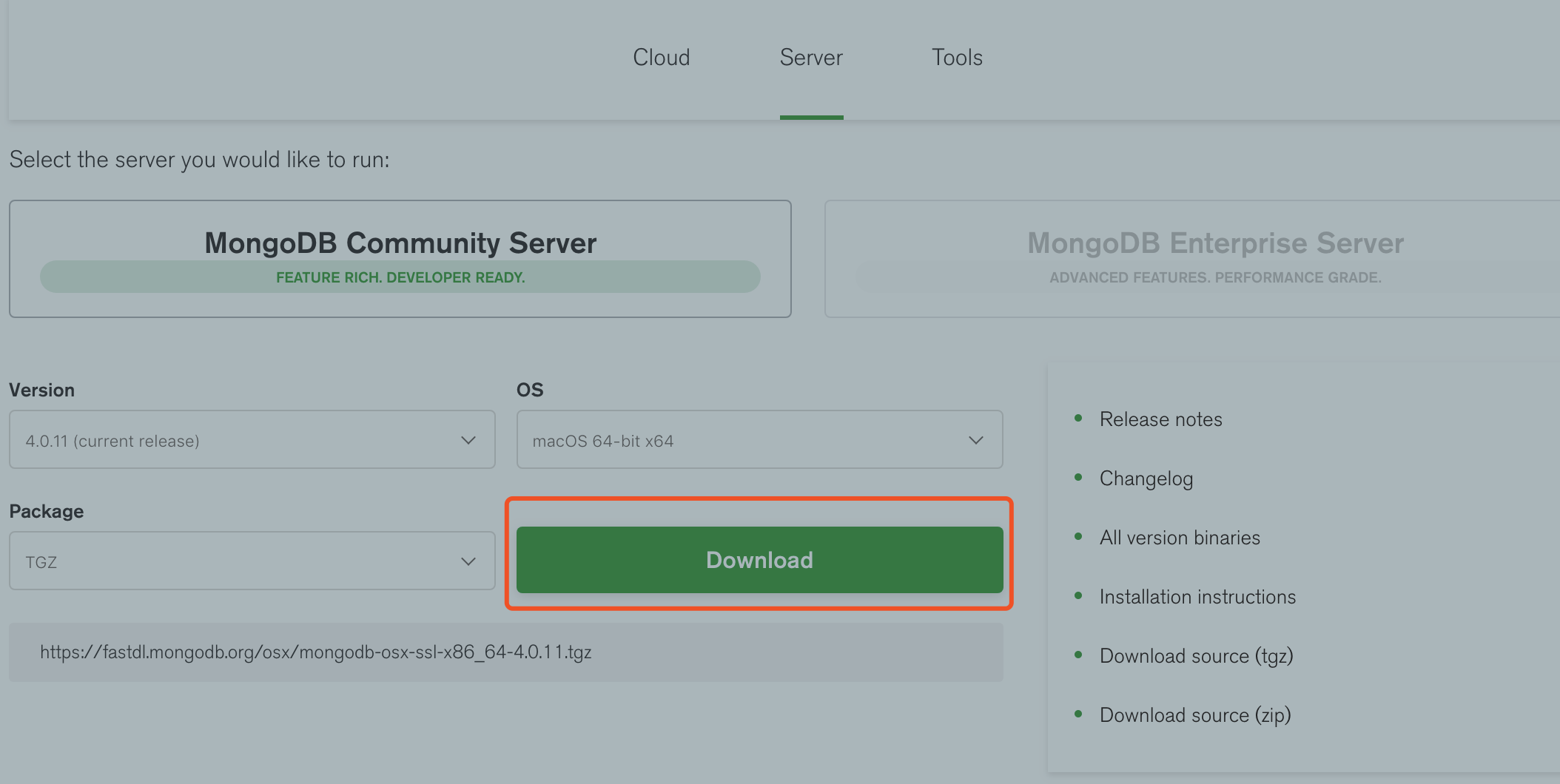This screenshot has height=784, width=1560.
Task: Click the chevron arrow in Version field
Action: click(x=468, y=440)
